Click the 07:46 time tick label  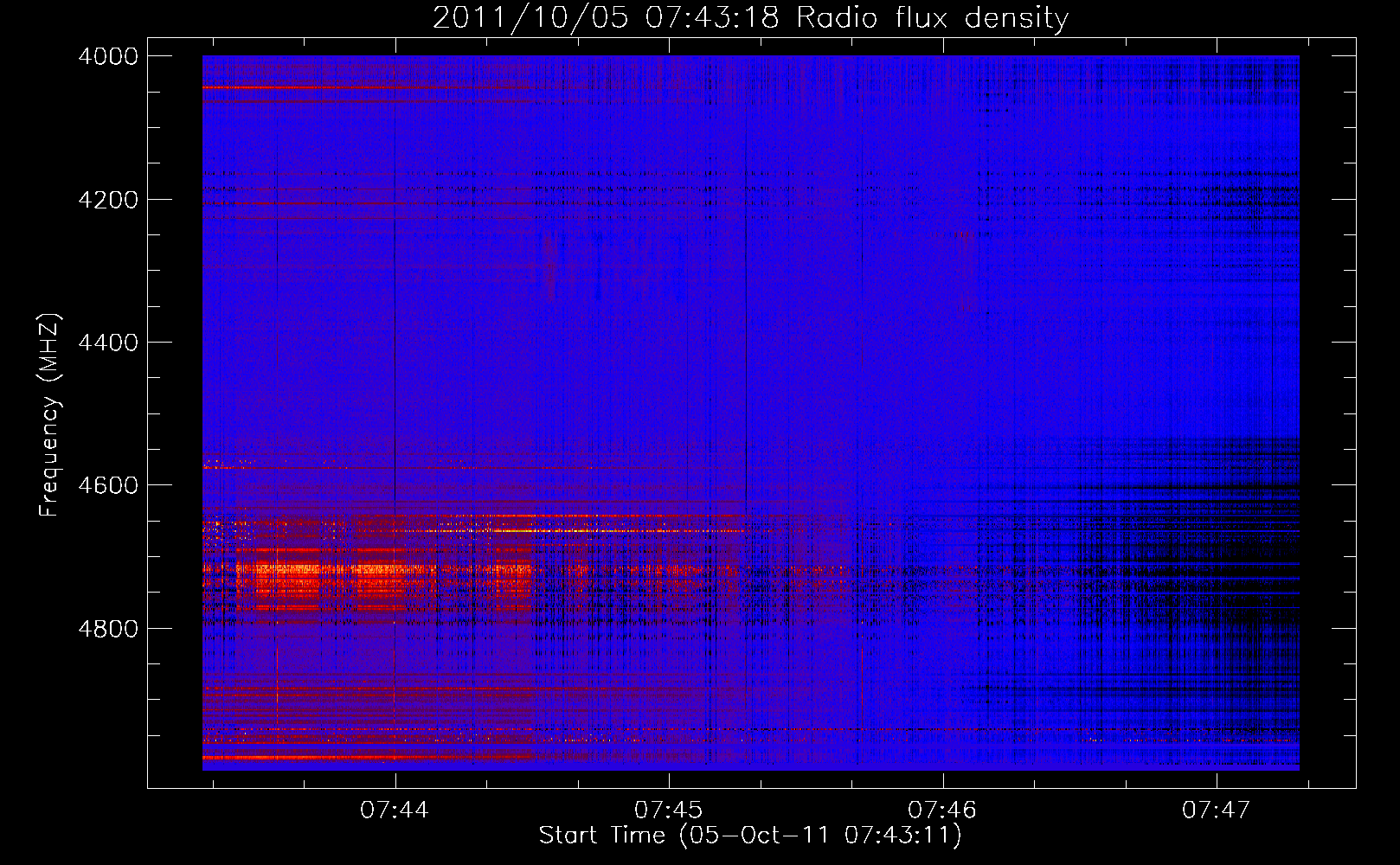942,811
